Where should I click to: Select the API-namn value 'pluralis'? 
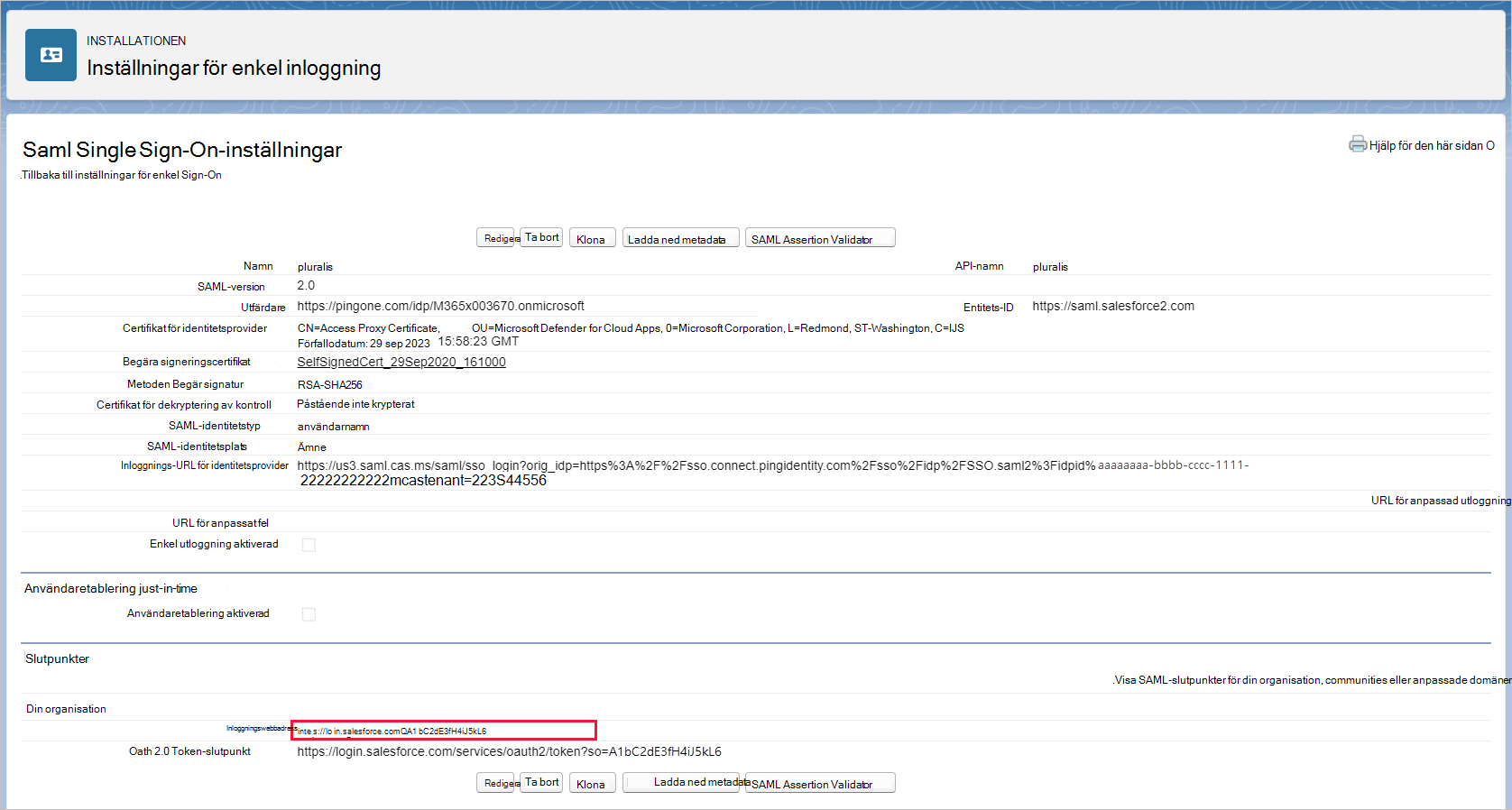coord(1050,267)
